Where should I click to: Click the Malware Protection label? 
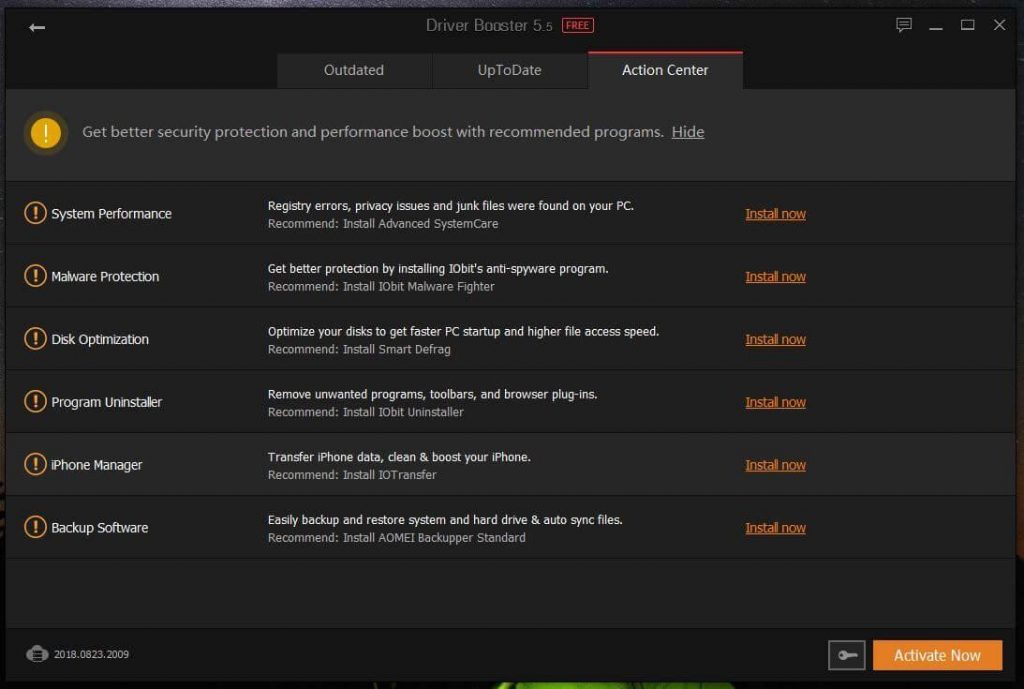click(x=105, y=277)
